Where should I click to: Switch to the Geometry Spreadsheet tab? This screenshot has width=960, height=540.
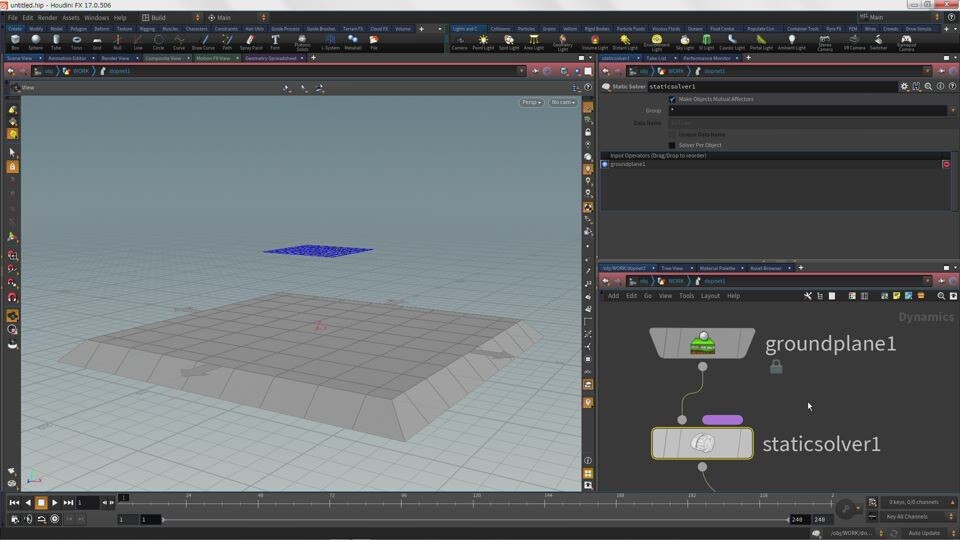click(x=270, y=58)
